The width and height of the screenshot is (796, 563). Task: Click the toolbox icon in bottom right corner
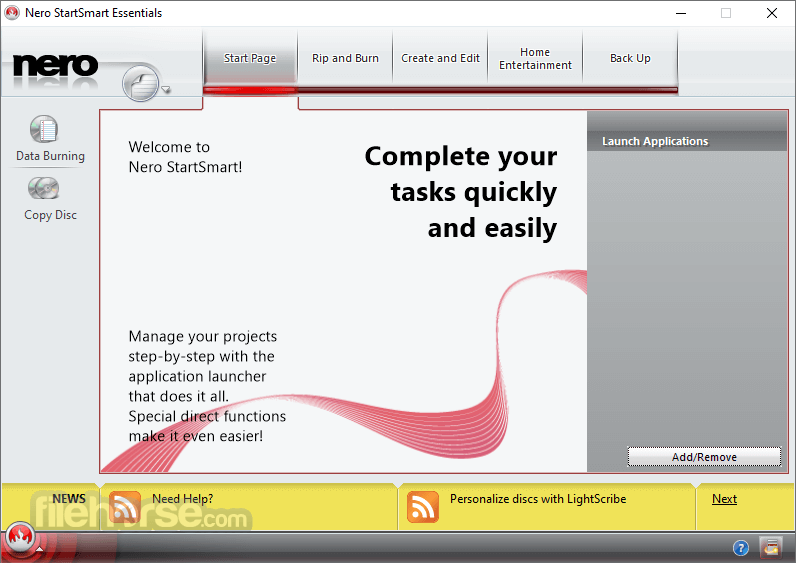pyautogui.click(x=771, y=547)
